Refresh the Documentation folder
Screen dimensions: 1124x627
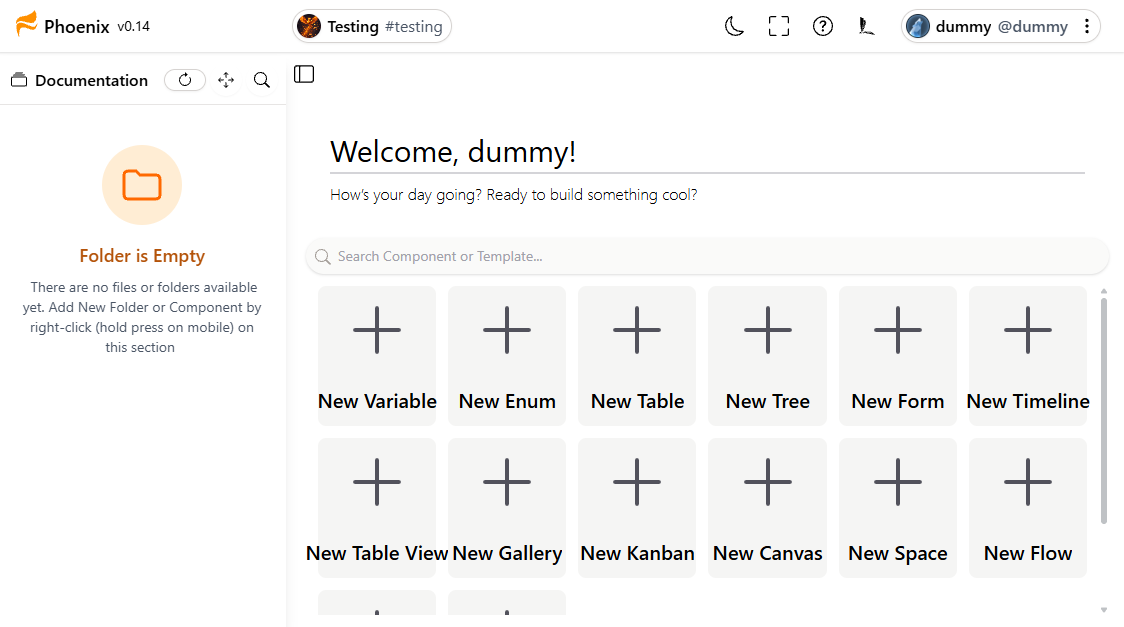[x=185, y=80]
